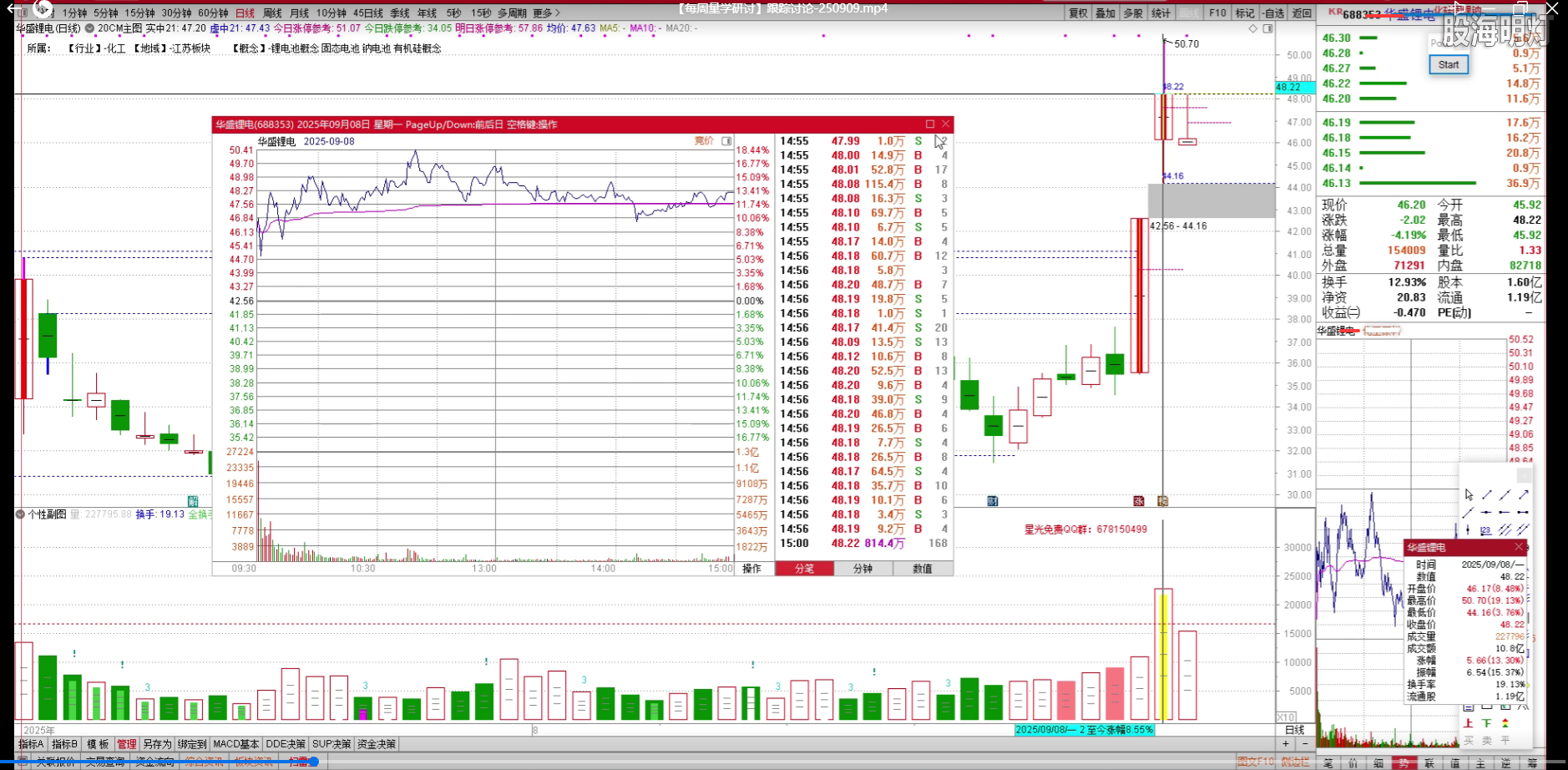This screenshot has height=770, width=1568.
Task: Click the red 上 marker icon
Action: coord(1469,723)
